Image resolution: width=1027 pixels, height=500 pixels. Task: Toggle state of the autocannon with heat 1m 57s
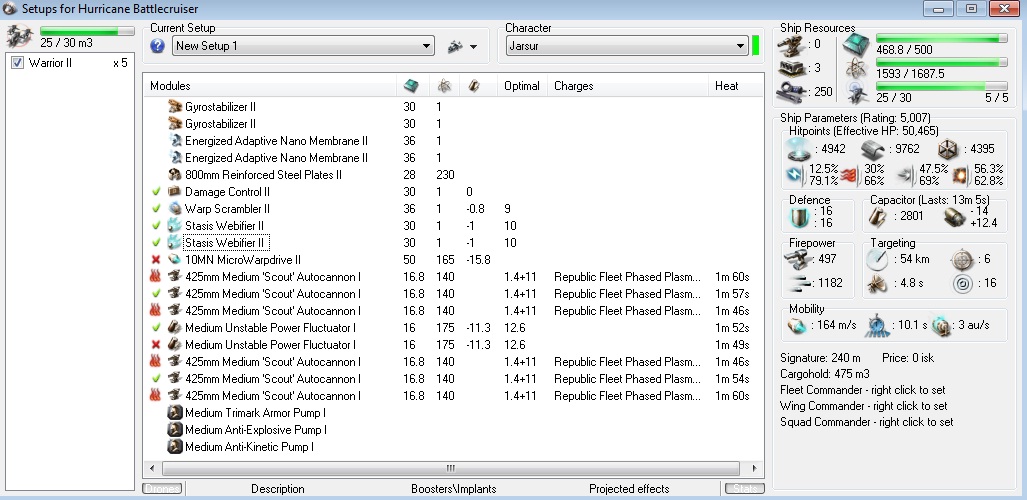pos(156,294)
